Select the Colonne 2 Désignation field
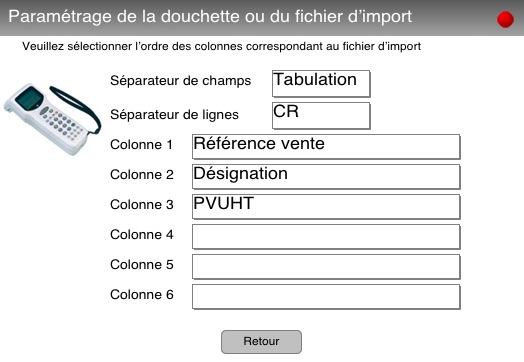 coord(326,177)
